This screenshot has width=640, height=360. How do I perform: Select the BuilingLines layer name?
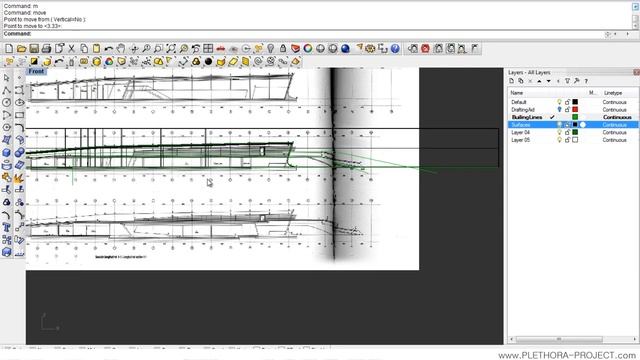point(527,117)
